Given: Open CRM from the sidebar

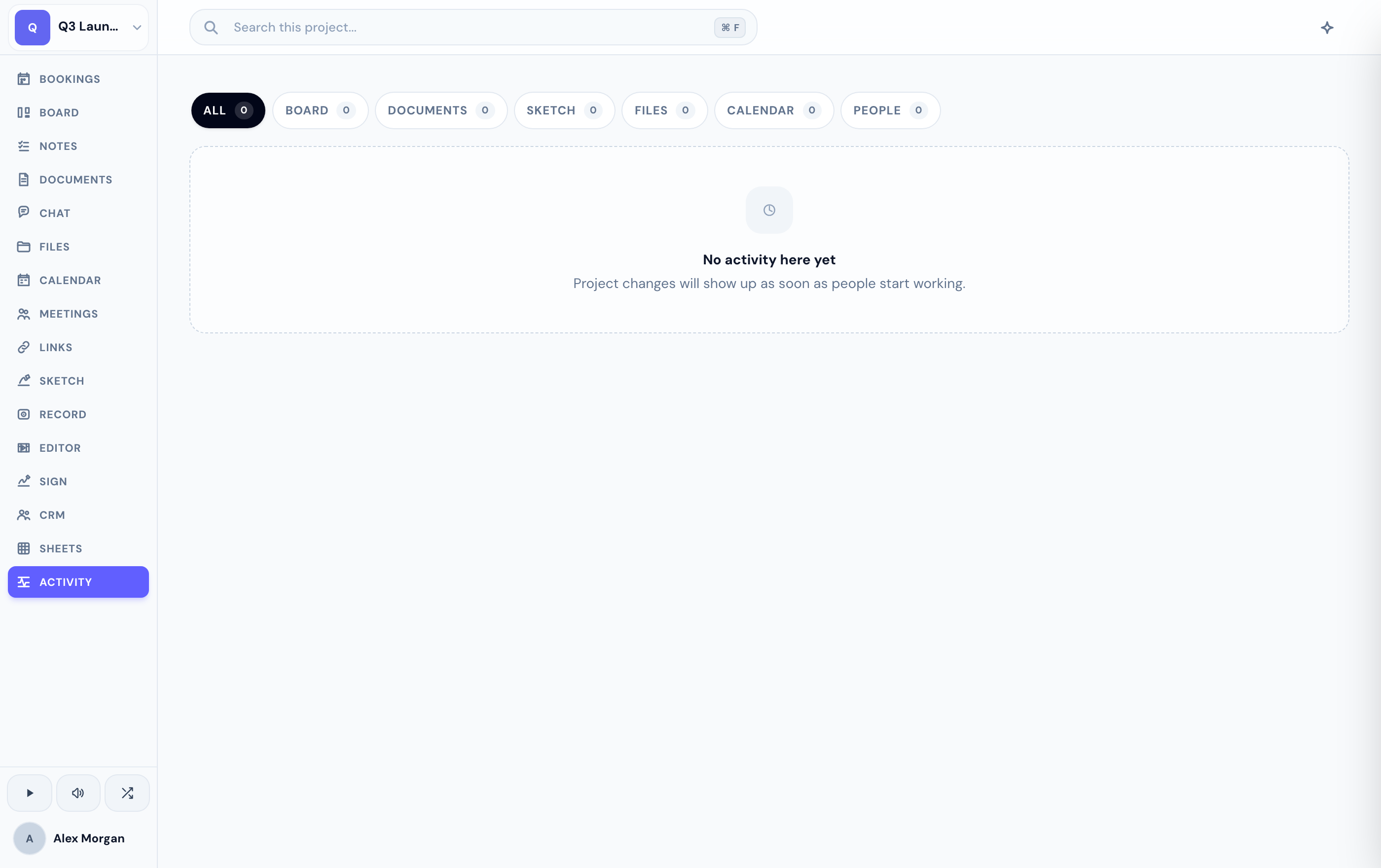Looking at the screenshot, I should (x=78, y=515).
